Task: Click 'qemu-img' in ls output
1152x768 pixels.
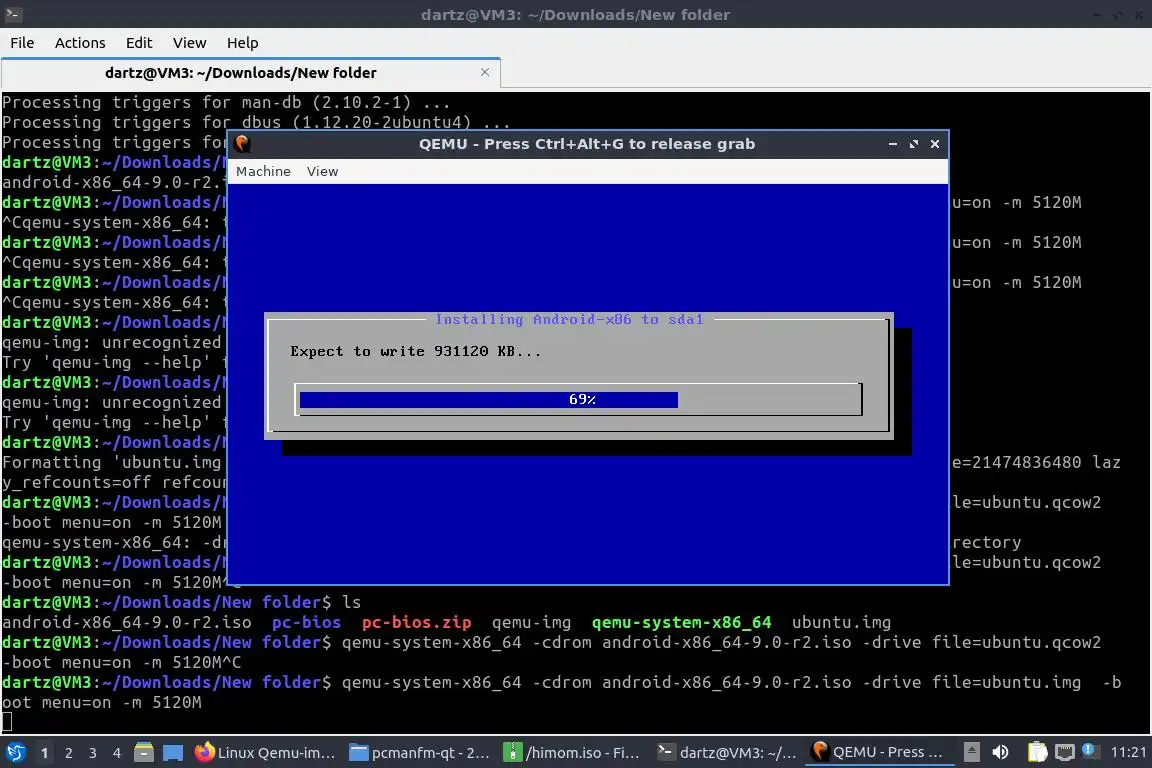Action: [x=531, y=622]
